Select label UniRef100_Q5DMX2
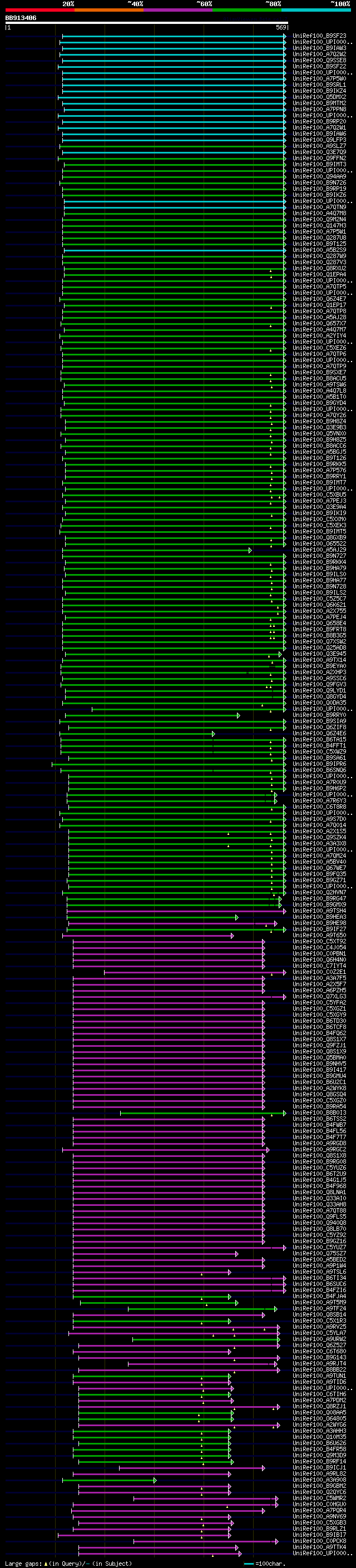The width and height of the screenshot is (356, 1568). click(x=319, y=97)
